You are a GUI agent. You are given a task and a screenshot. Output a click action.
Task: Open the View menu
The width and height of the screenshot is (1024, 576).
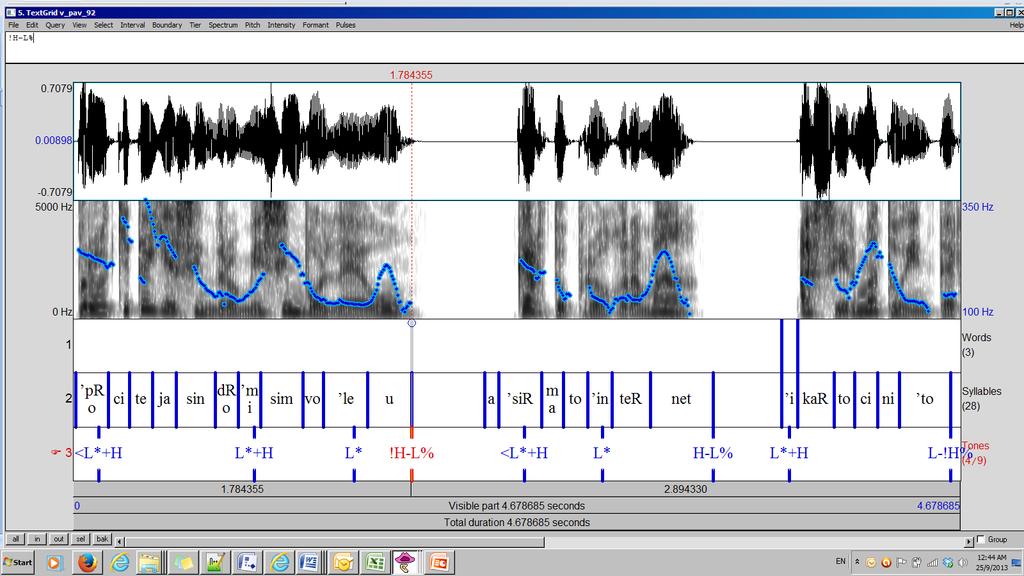point(80,25)
